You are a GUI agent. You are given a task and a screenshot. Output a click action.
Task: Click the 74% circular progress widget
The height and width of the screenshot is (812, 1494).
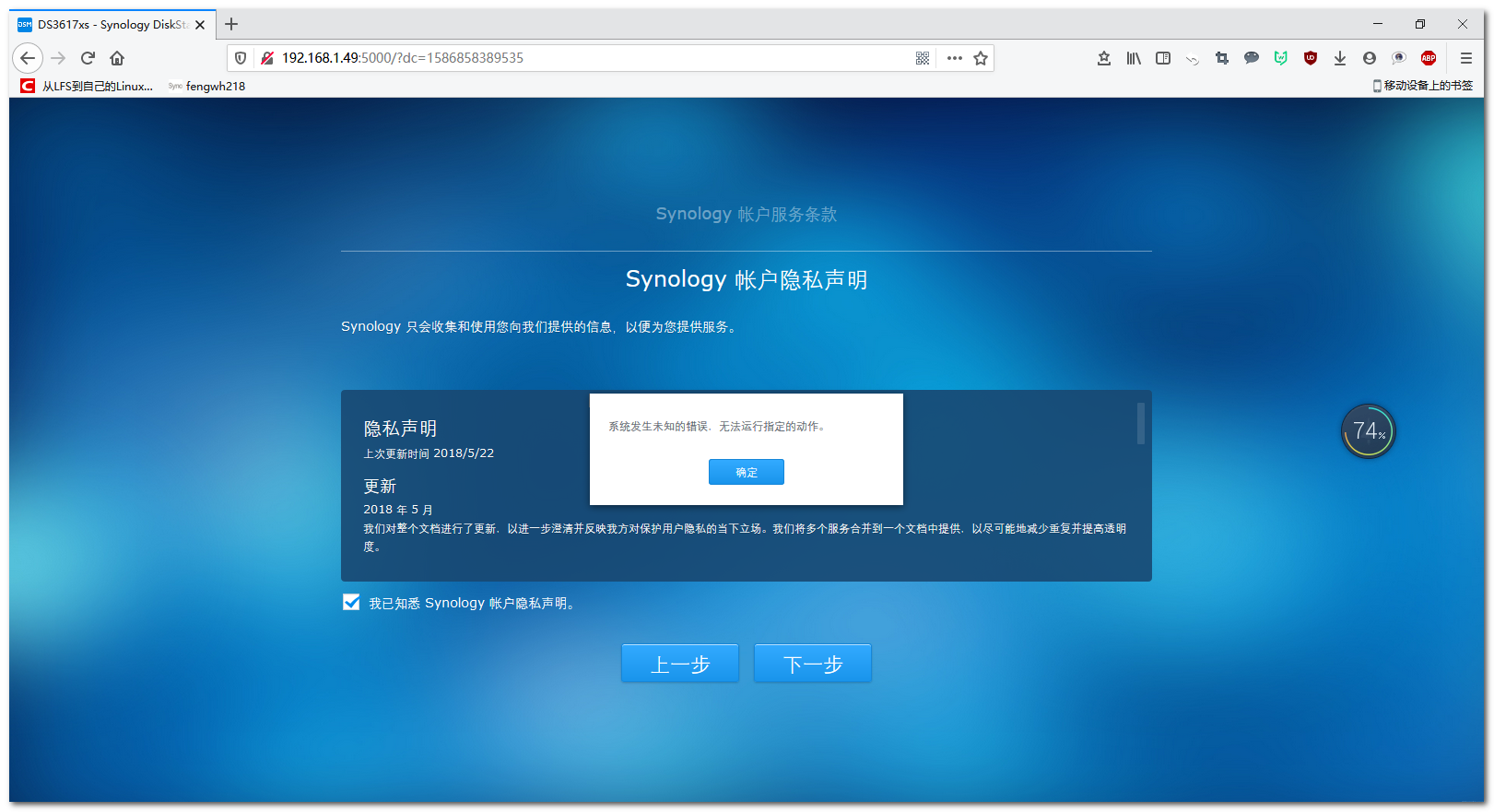tap(1369, 431)
